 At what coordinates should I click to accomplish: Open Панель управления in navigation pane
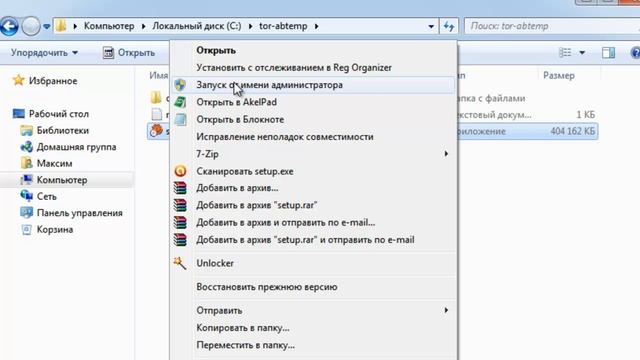tap(80, 213)
